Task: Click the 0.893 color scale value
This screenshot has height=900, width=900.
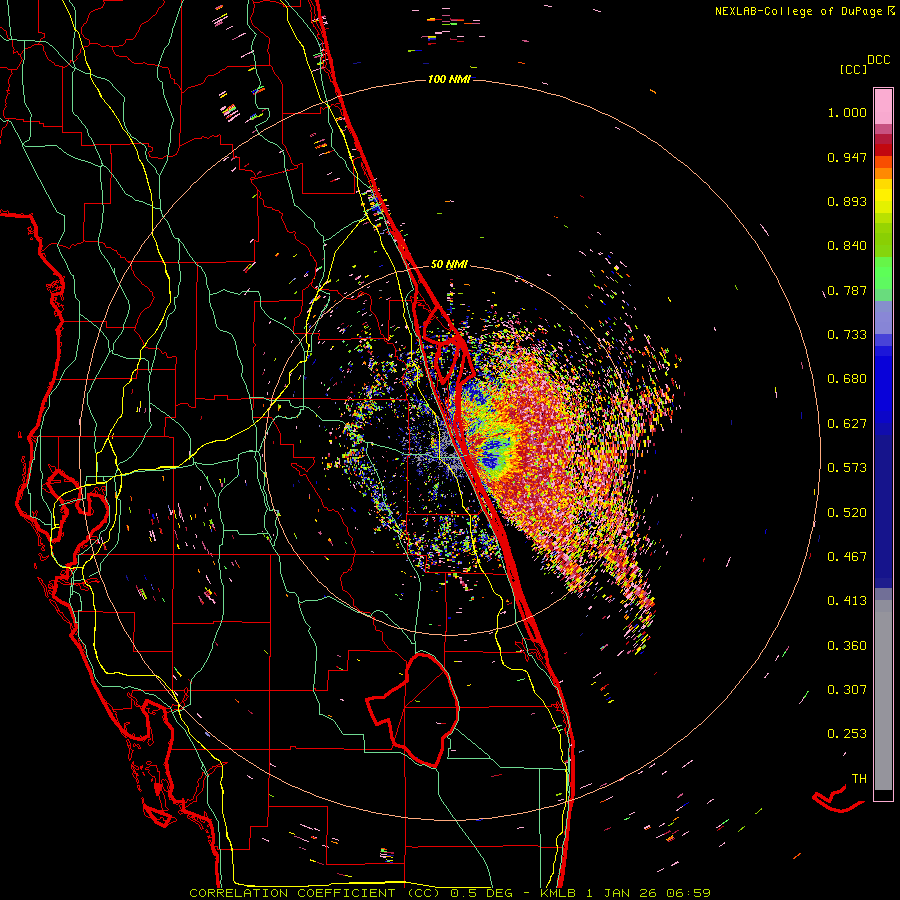Action: pos(847,201)
